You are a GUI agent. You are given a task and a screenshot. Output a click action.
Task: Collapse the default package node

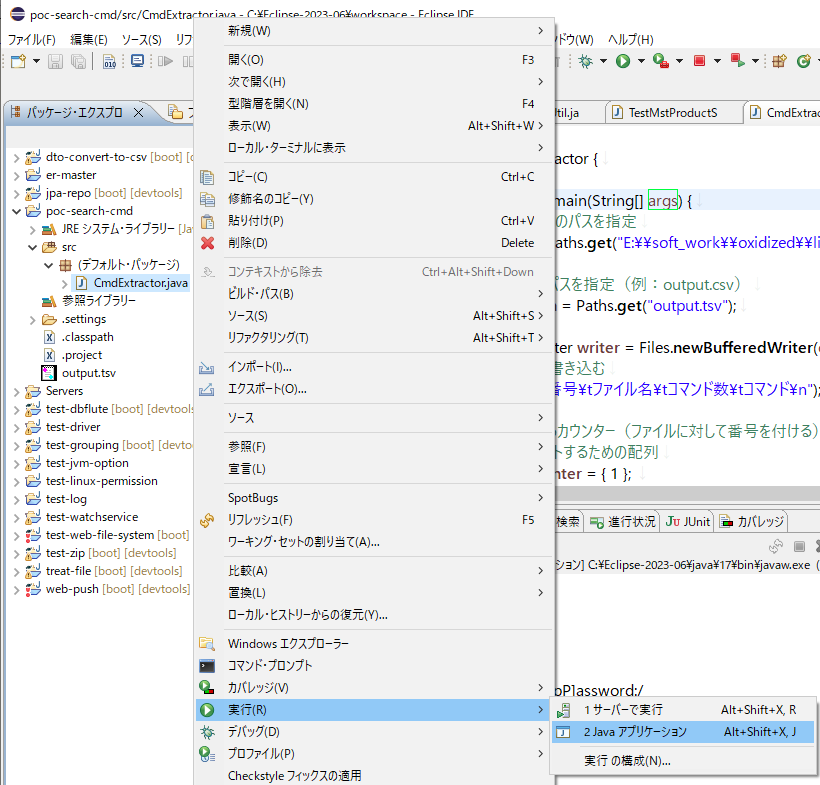pyautogui.click(x=49, y=265)
